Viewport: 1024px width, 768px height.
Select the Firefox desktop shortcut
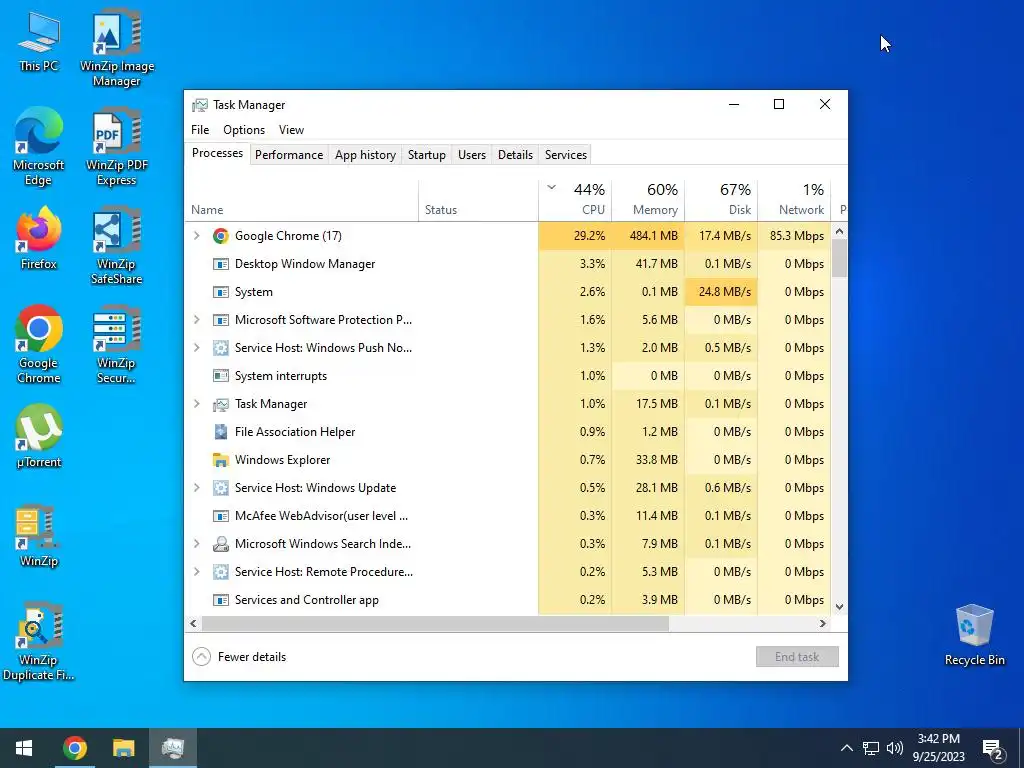(39, 238)
